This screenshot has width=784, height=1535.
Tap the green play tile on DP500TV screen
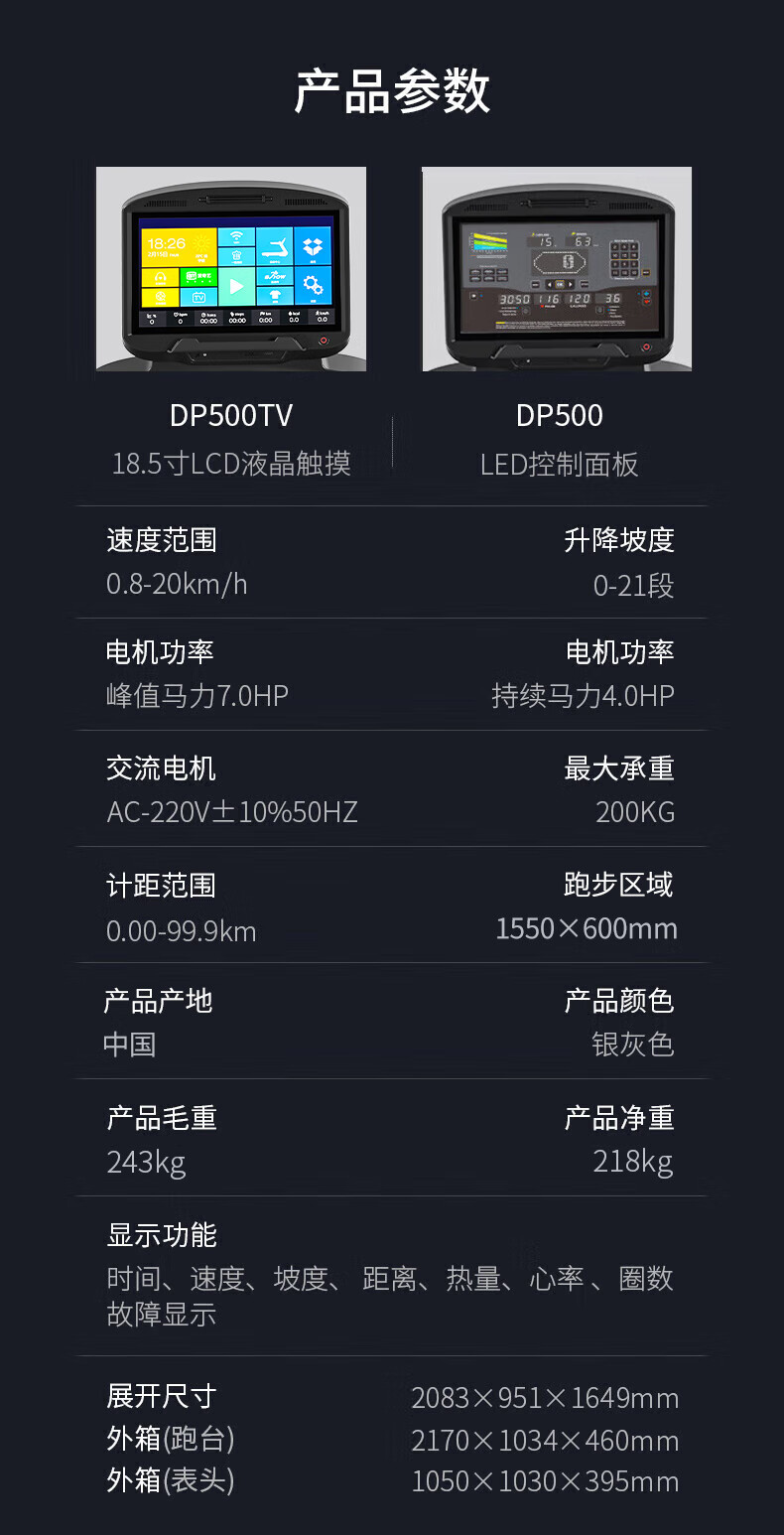(235, 286)
